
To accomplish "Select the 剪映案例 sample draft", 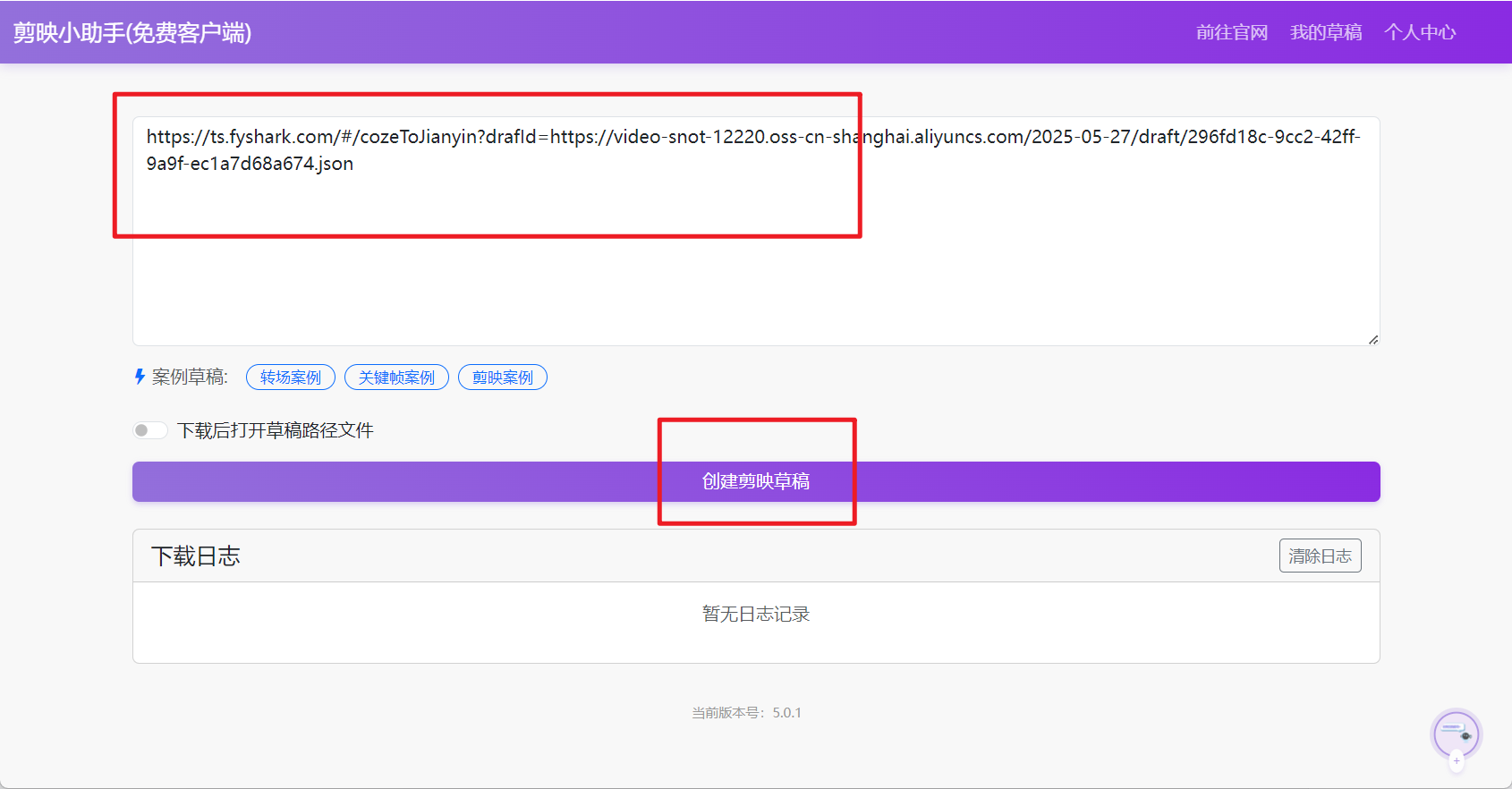I will point(503,378).
